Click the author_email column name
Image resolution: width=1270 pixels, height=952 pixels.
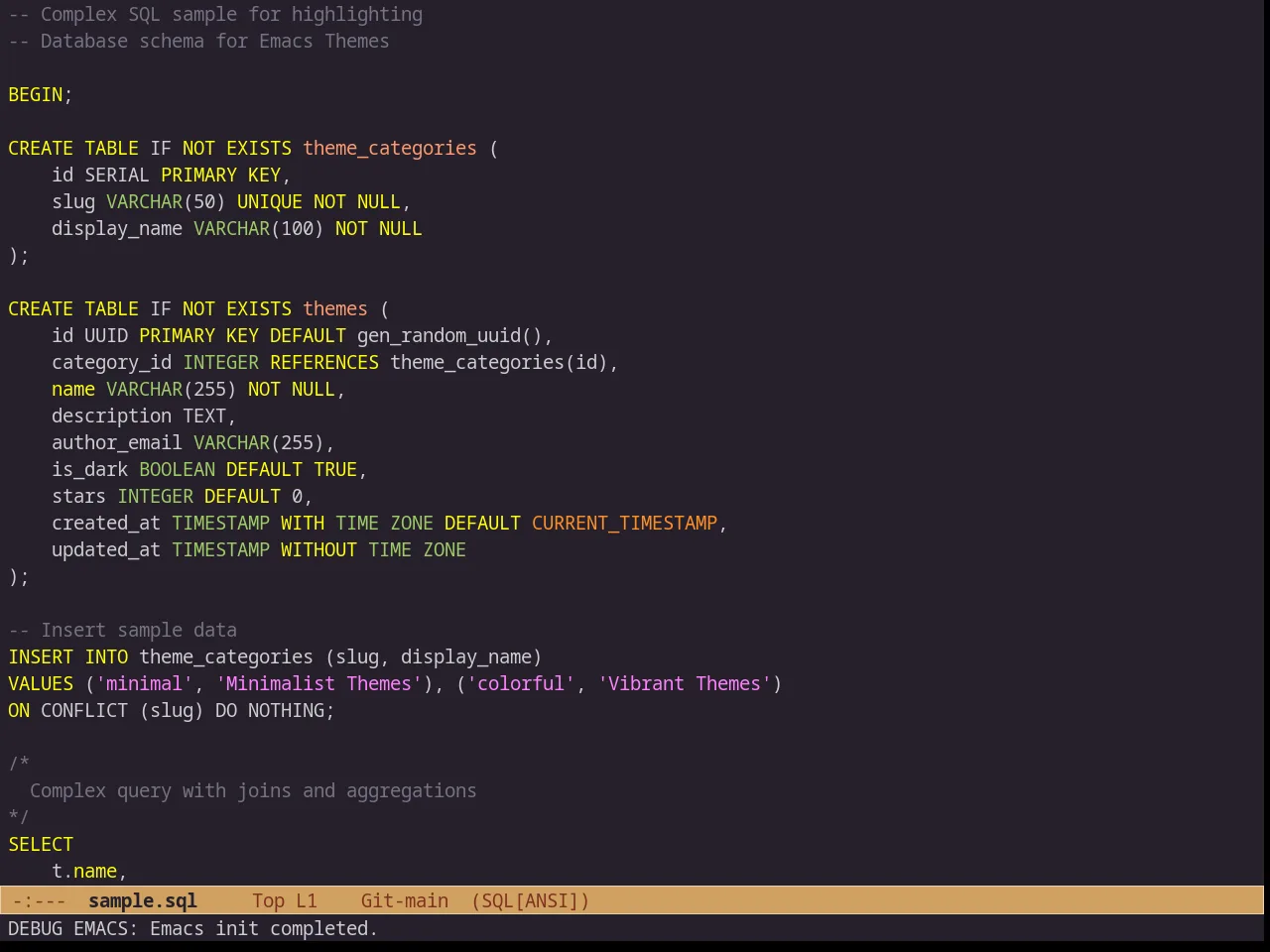pyautogui.click(x=117, y=442)
